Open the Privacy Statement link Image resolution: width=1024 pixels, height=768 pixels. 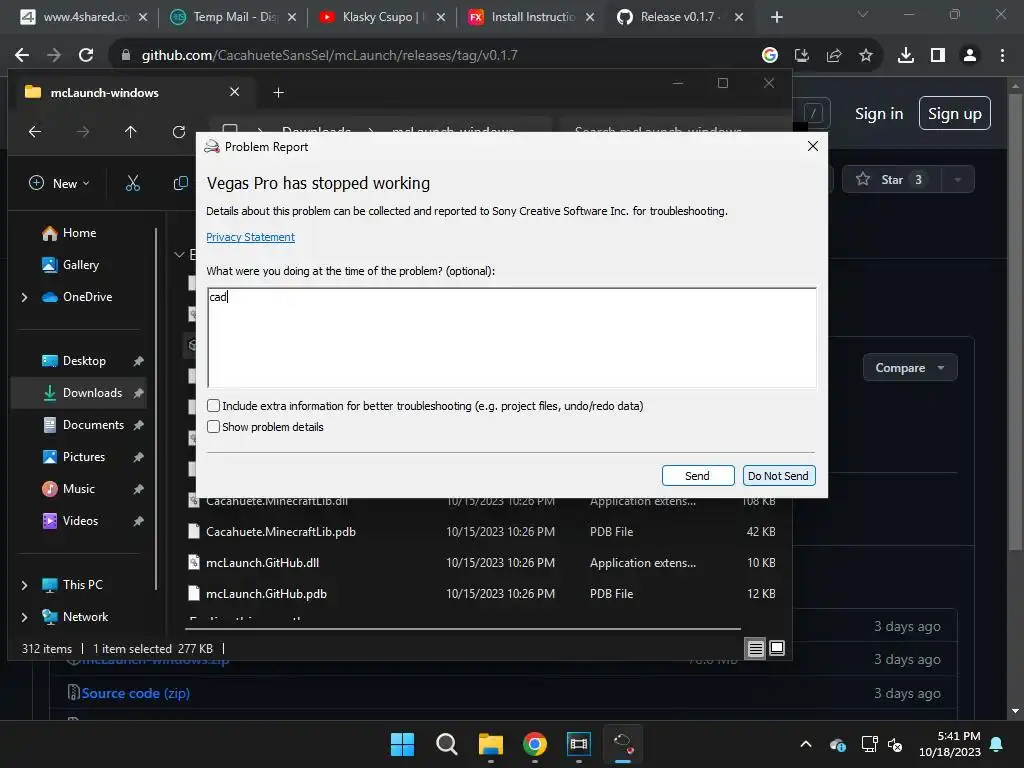[x=250, y=237]
